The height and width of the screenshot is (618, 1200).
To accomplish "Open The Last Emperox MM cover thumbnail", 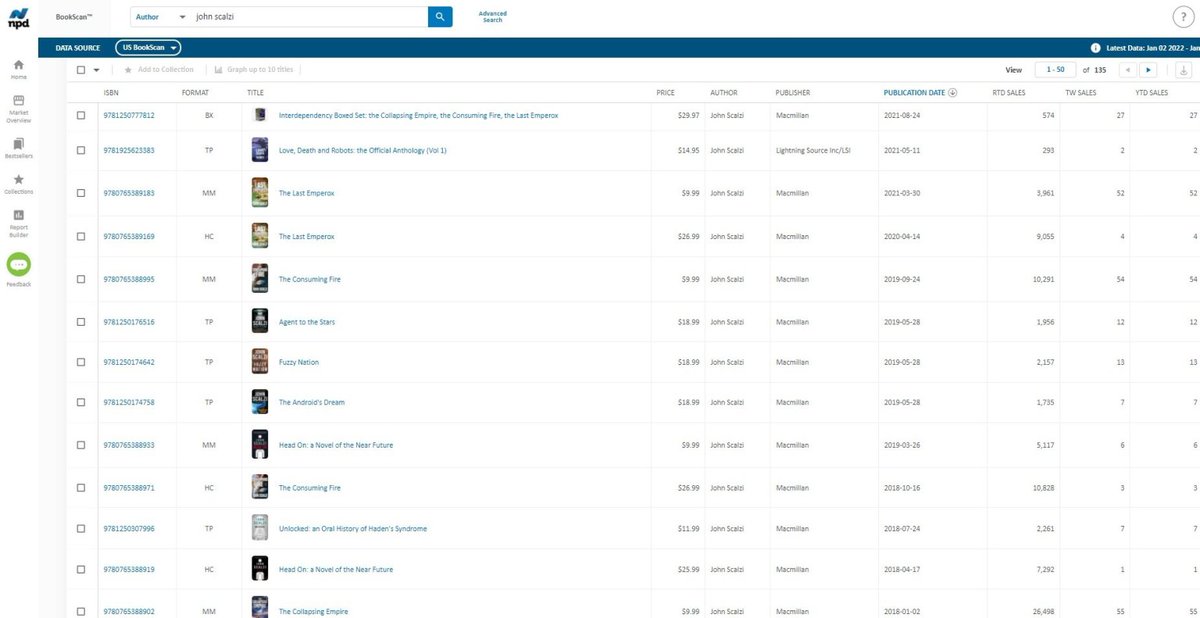I will tap(260, 193).
